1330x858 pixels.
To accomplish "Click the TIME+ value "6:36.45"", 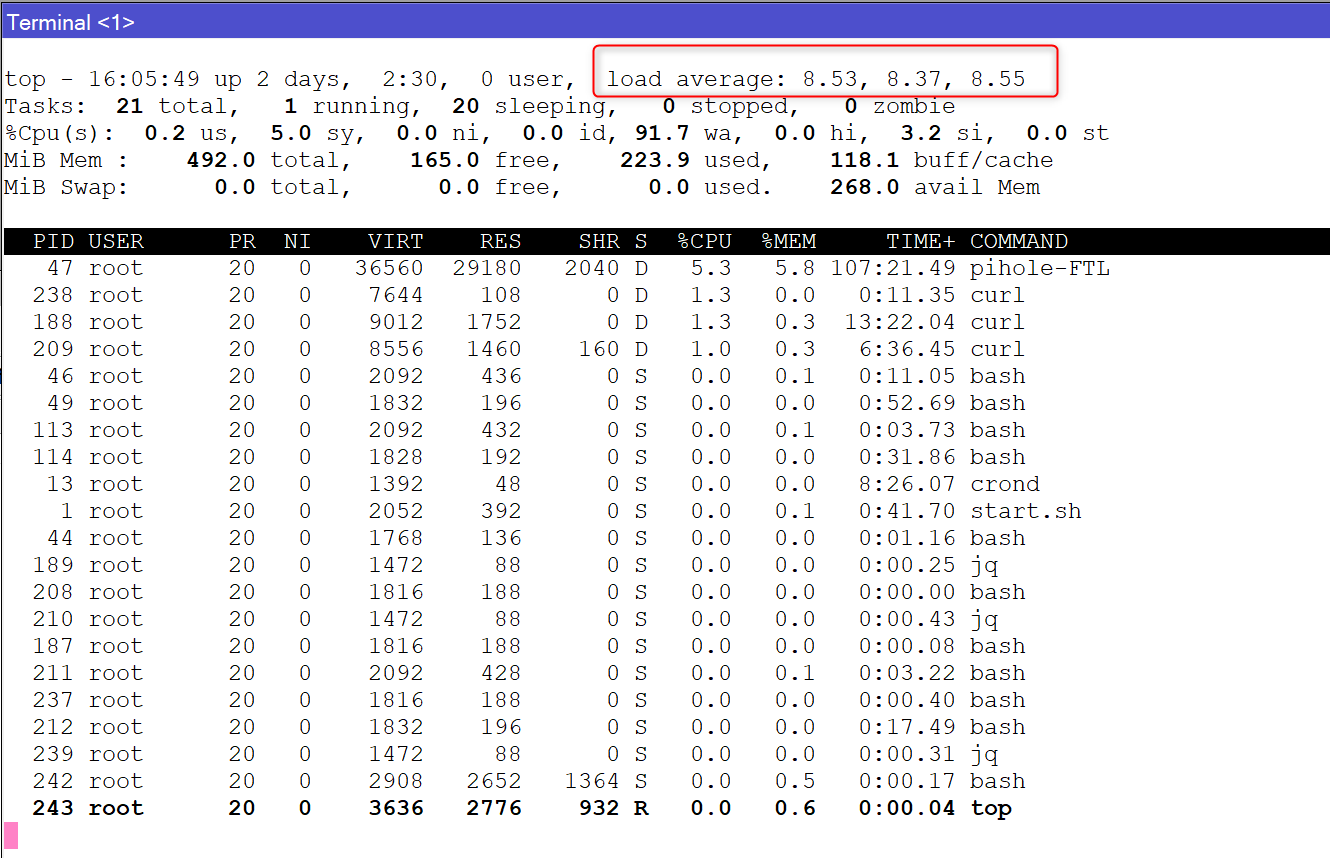I will 906,349.
